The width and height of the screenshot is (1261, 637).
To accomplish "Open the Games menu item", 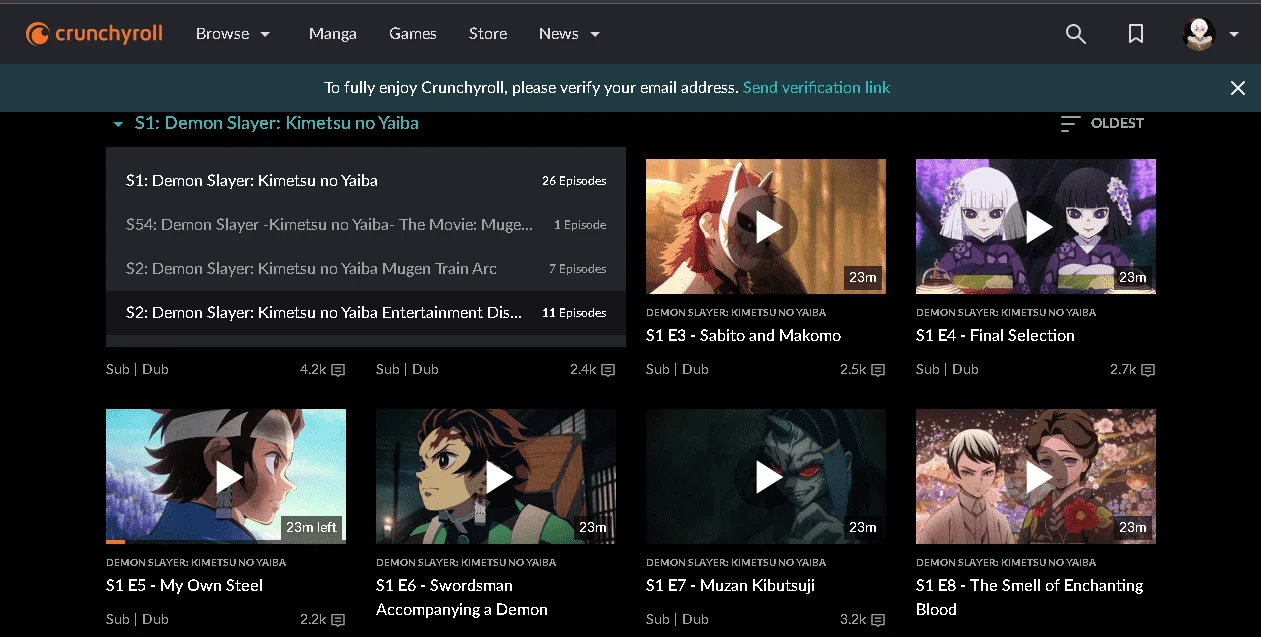I will tap(413, 34).
